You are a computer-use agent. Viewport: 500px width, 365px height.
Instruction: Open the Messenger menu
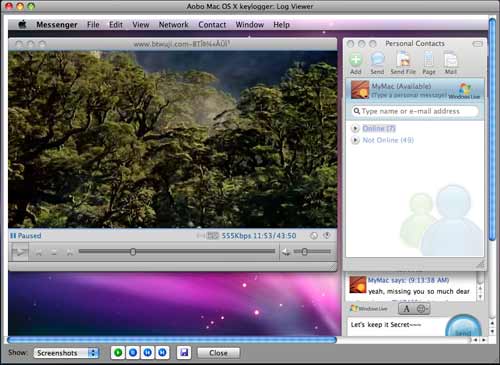click(57, 25)
